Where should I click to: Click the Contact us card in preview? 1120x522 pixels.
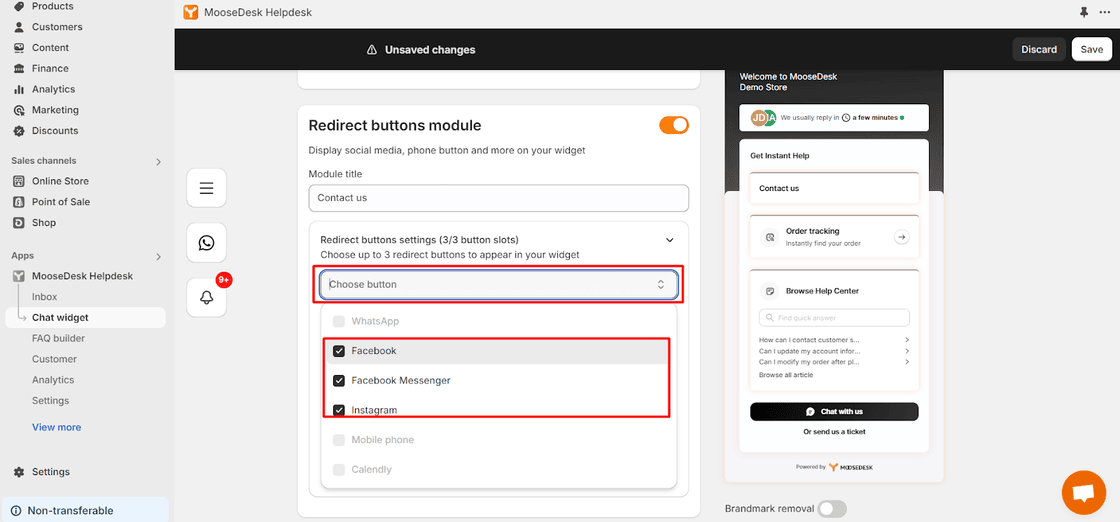[x=834, y=189]
